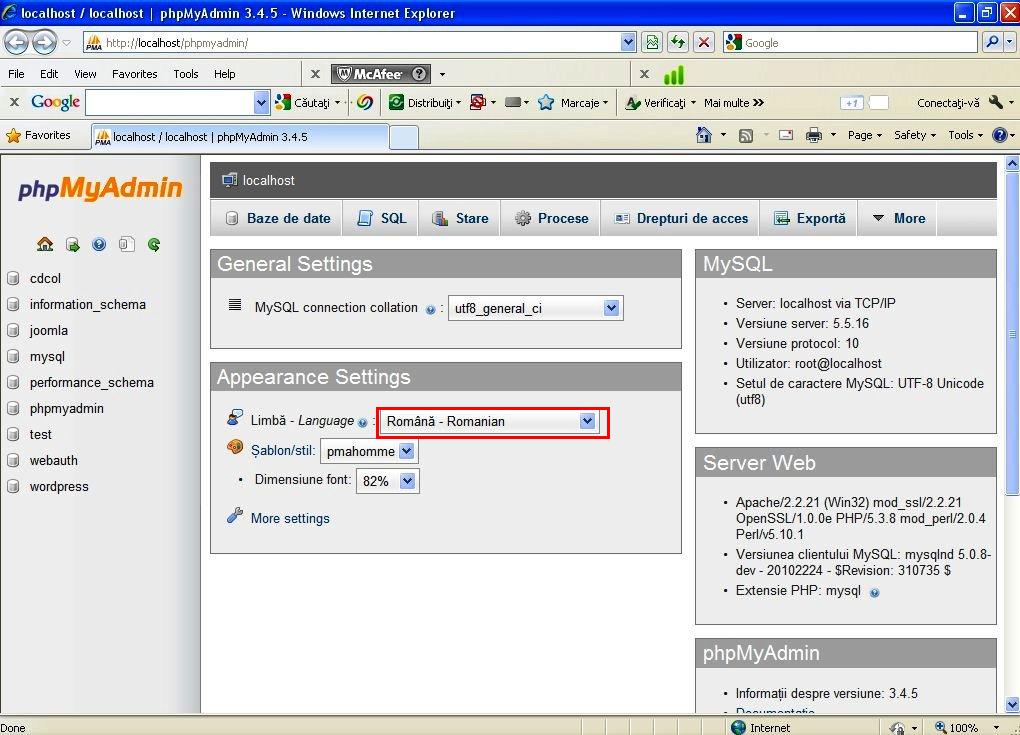This screenshot has height=735, width=1020.
Task: Open the phpMyAdmin Home icon in sidebar
Action: (45, 244)
